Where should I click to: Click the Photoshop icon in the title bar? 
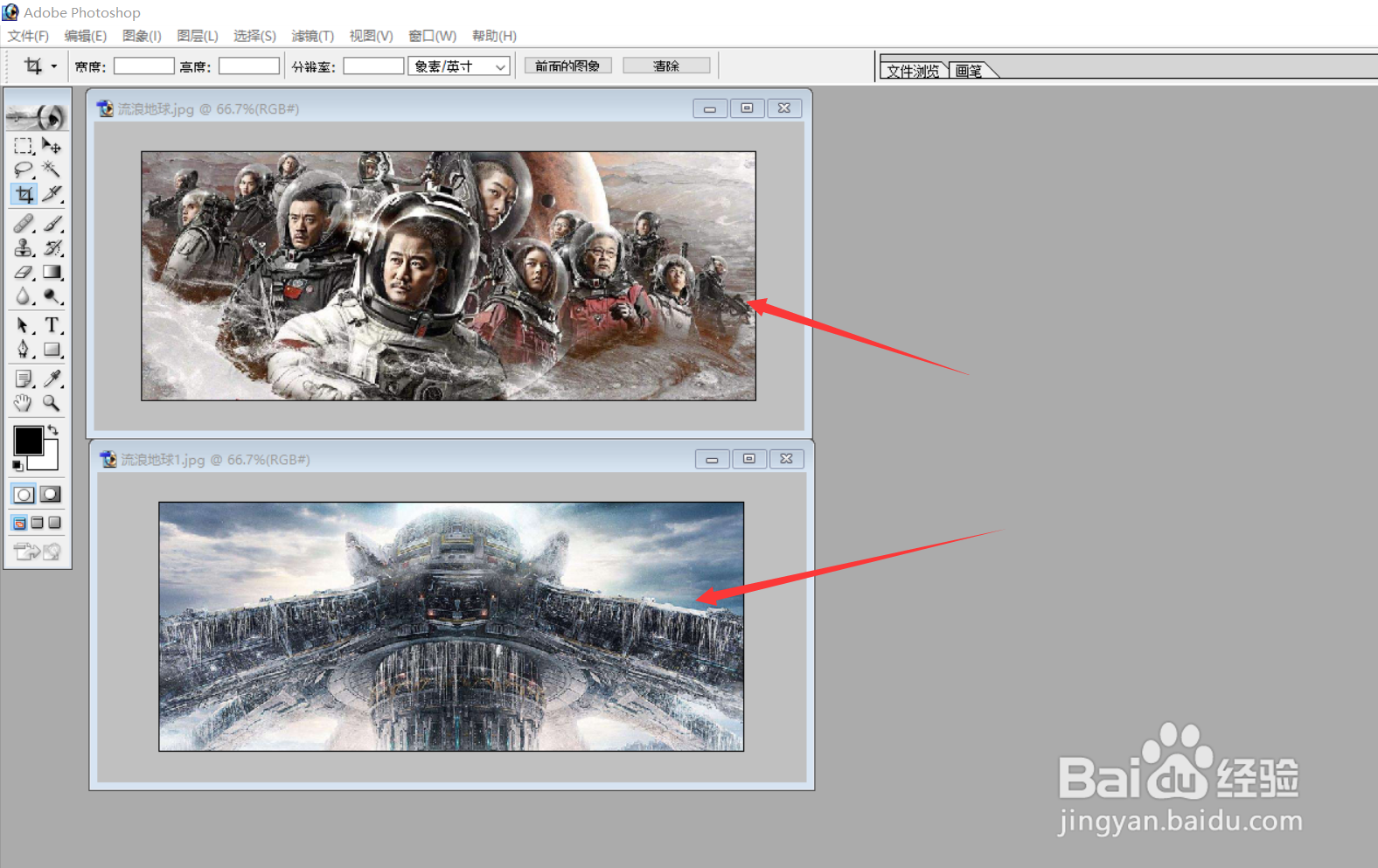(x=10, y=12)
